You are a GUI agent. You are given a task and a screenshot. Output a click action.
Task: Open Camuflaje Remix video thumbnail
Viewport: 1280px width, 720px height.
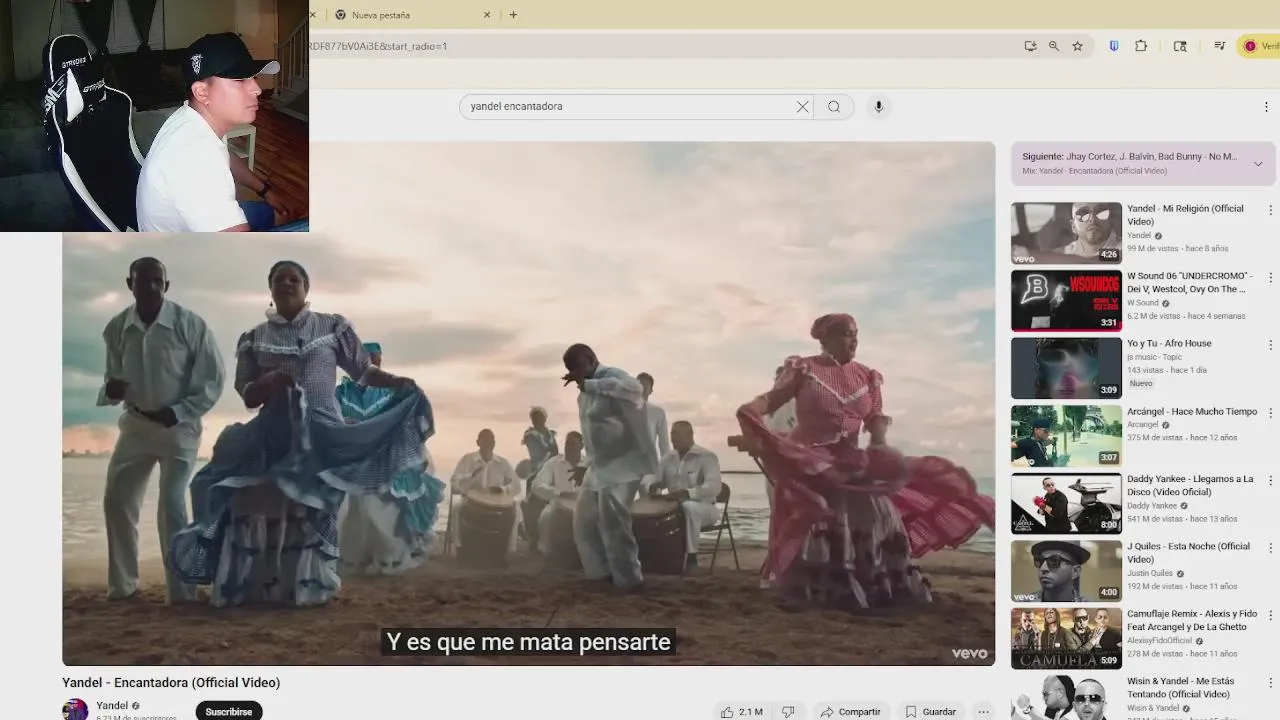pyautogui.click(x=1066, y=638)
